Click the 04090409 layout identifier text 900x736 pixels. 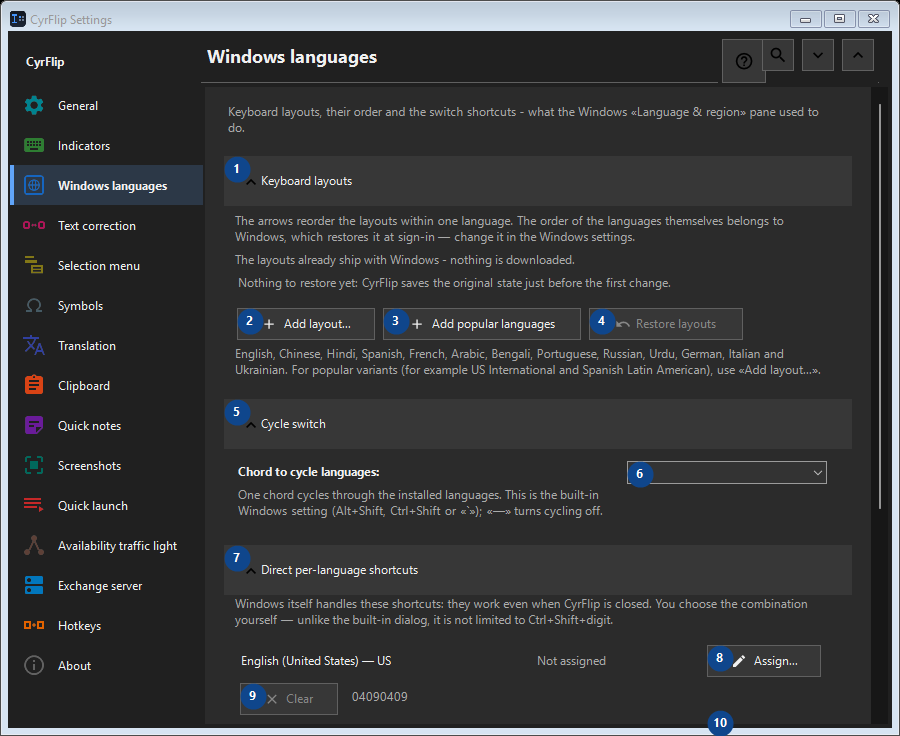tap(379, 696)
